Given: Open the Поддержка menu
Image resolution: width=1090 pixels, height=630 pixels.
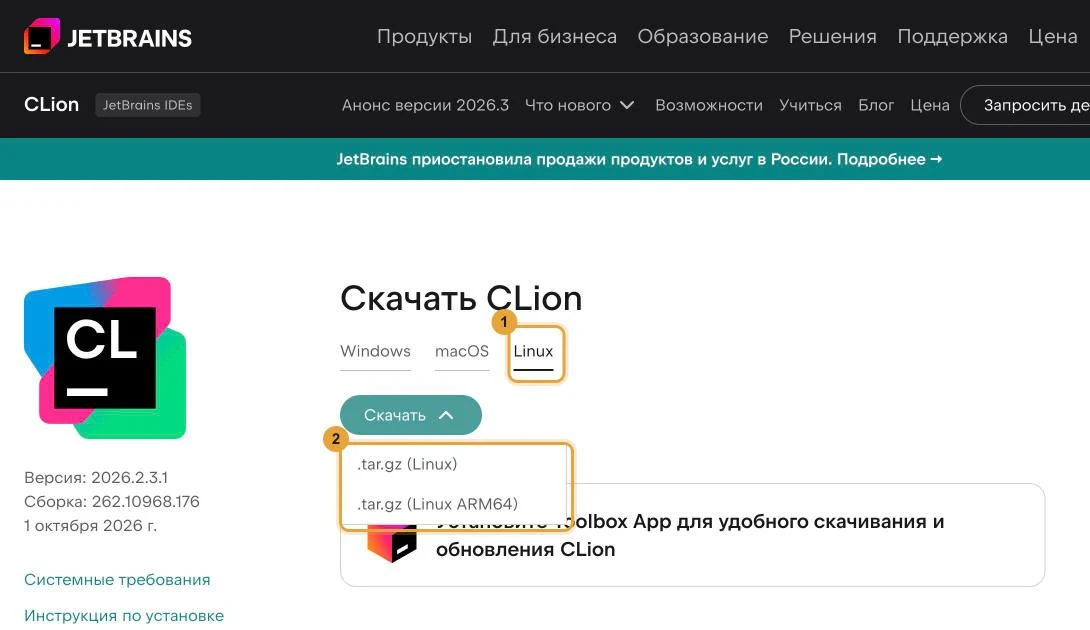Looking at the screenshot, I should click(952, 37).
